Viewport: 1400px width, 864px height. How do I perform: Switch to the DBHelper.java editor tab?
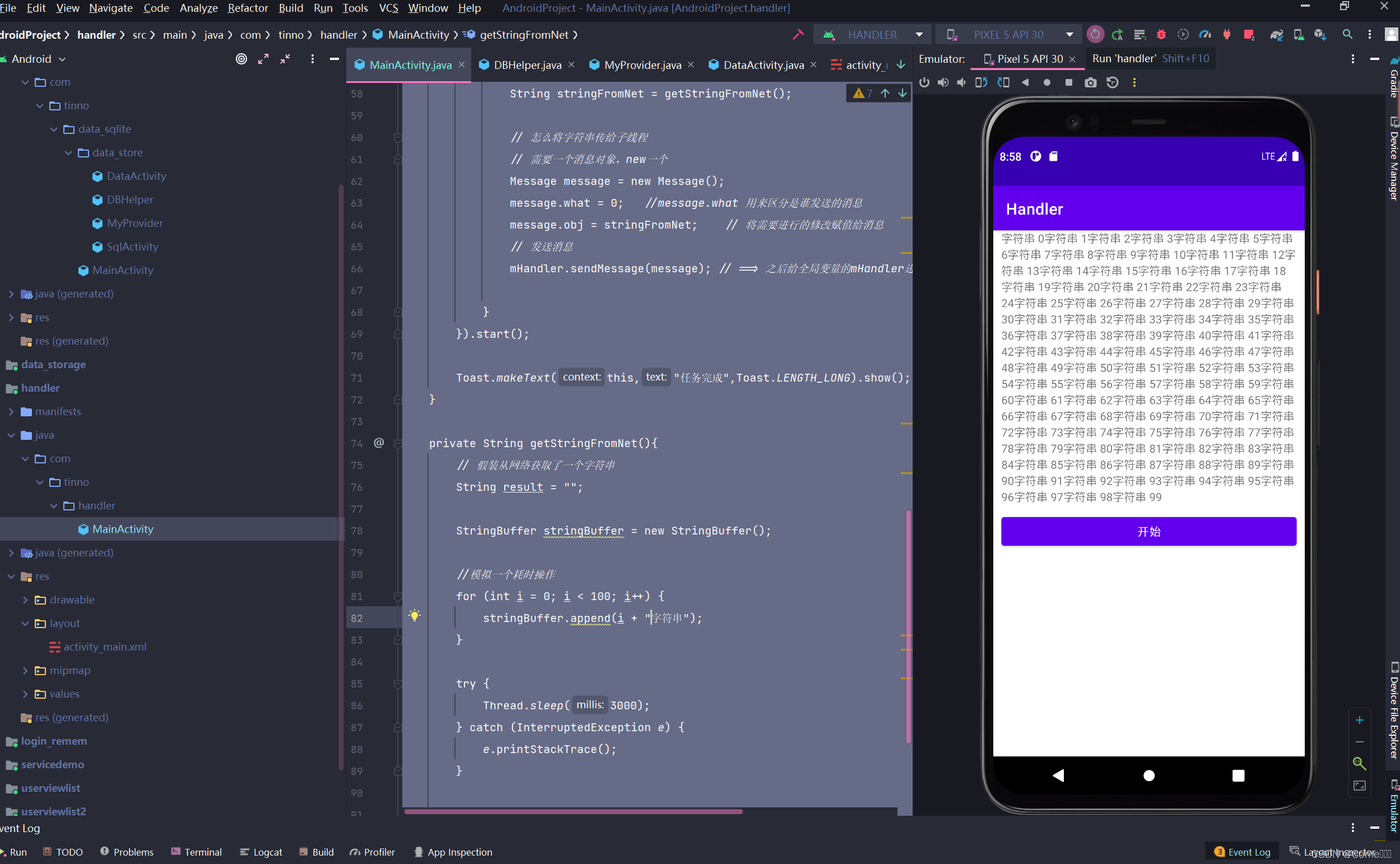527,65
